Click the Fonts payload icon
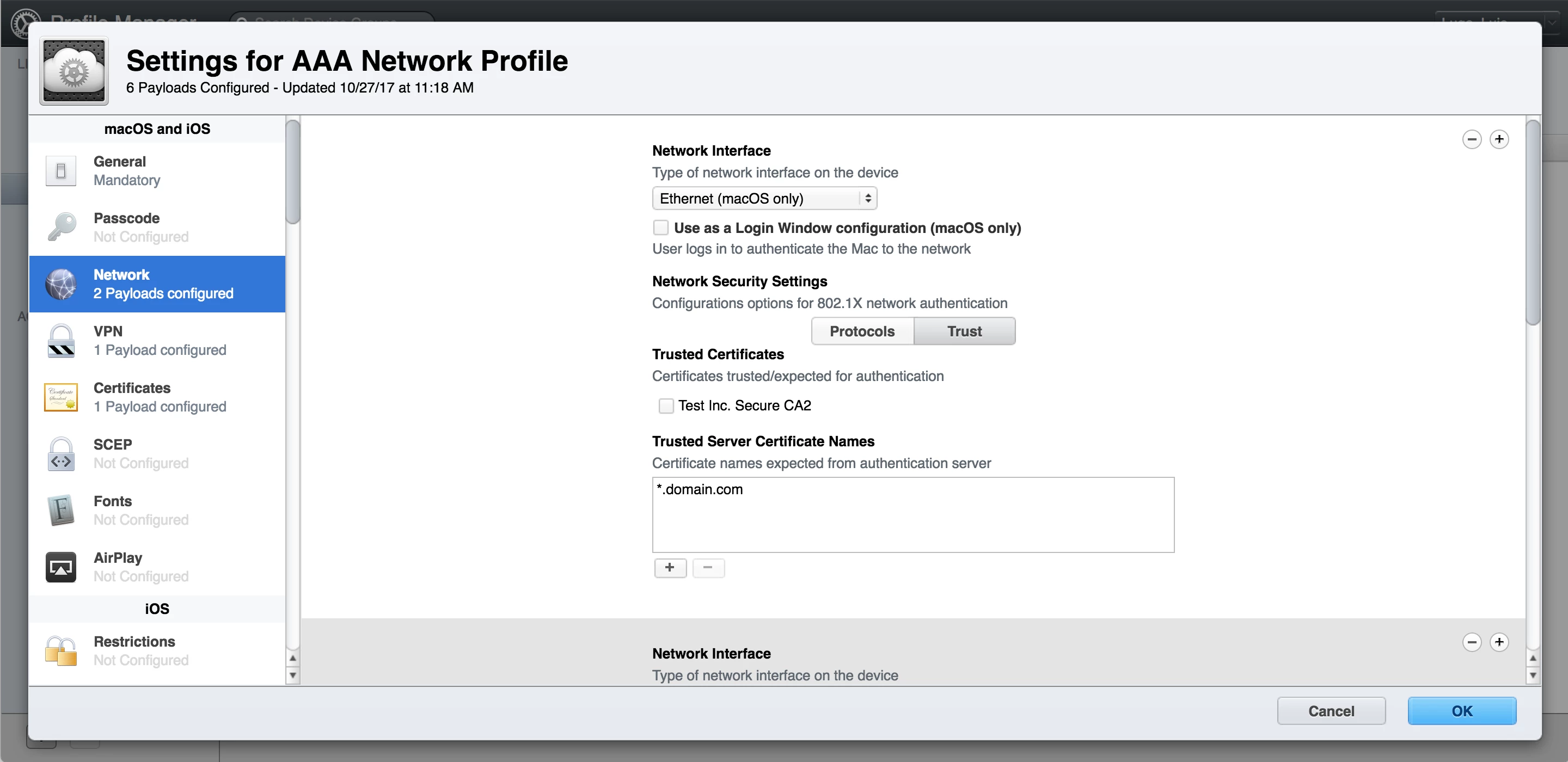Viewport: 1568px width, 762px height. tap(61, 511)
